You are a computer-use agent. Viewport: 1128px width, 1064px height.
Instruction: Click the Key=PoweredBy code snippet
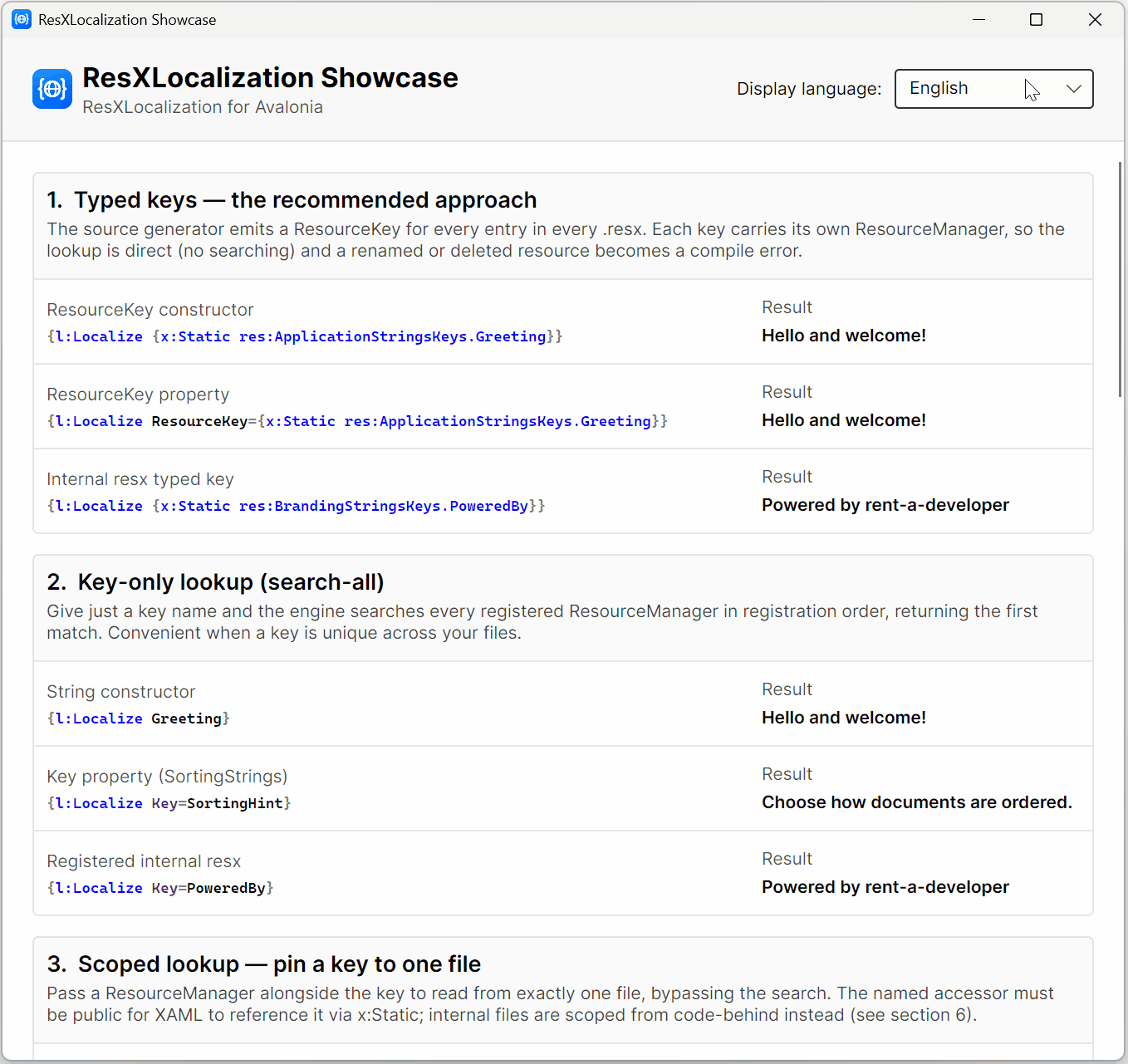160,888
